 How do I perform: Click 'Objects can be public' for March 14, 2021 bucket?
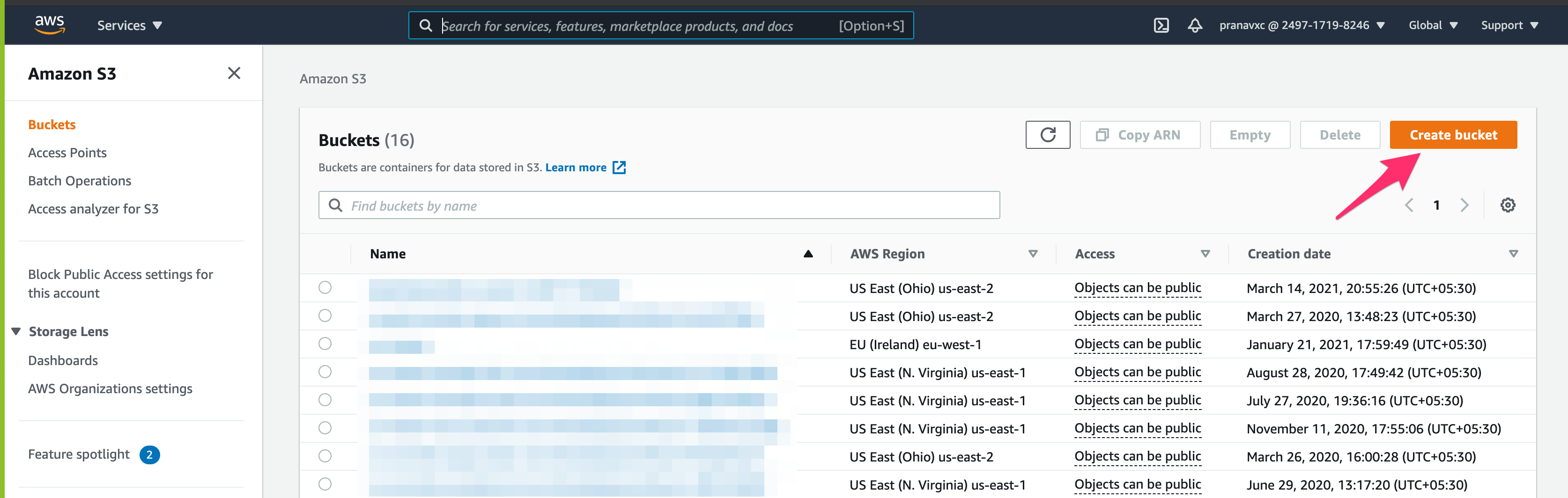coord(1137,287)
